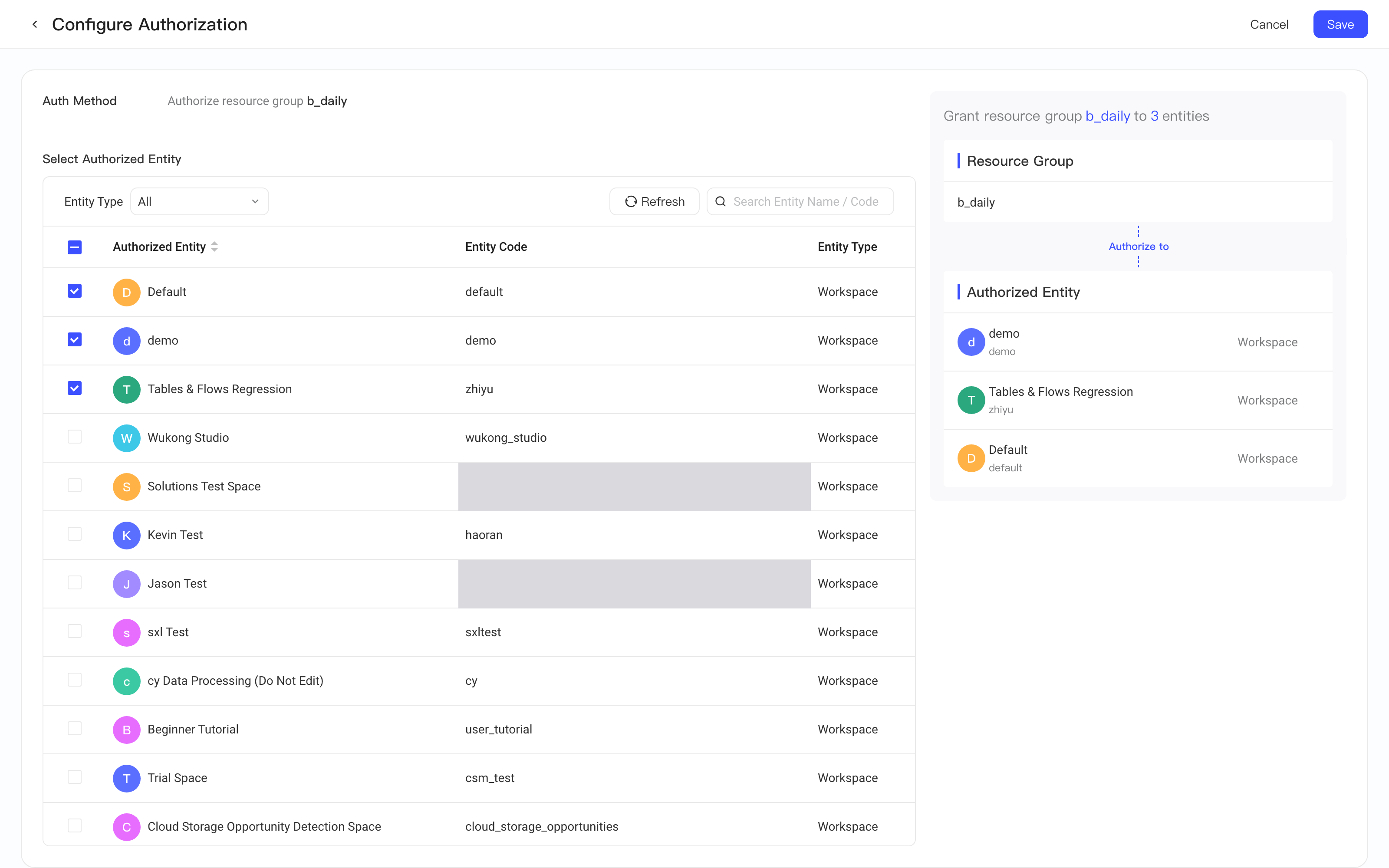Click the user_tutorial entity code
The image size is (1389, 868).
[498, 730]
